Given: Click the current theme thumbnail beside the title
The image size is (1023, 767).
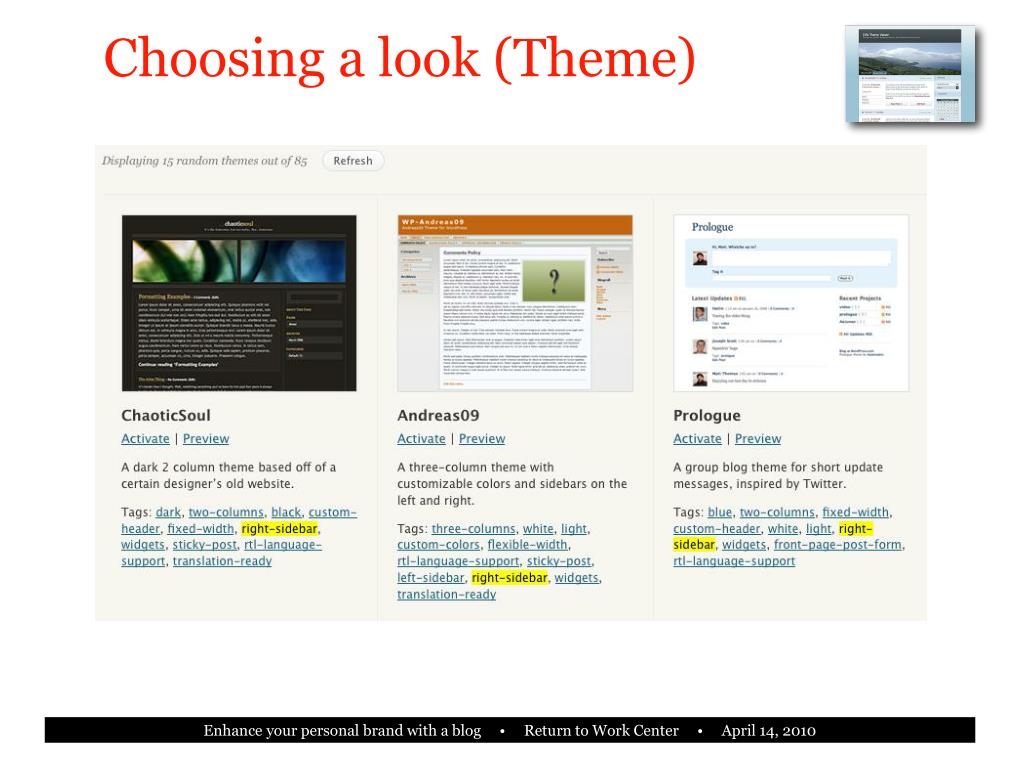Looking at the screenshot, I should click(911, 74).
